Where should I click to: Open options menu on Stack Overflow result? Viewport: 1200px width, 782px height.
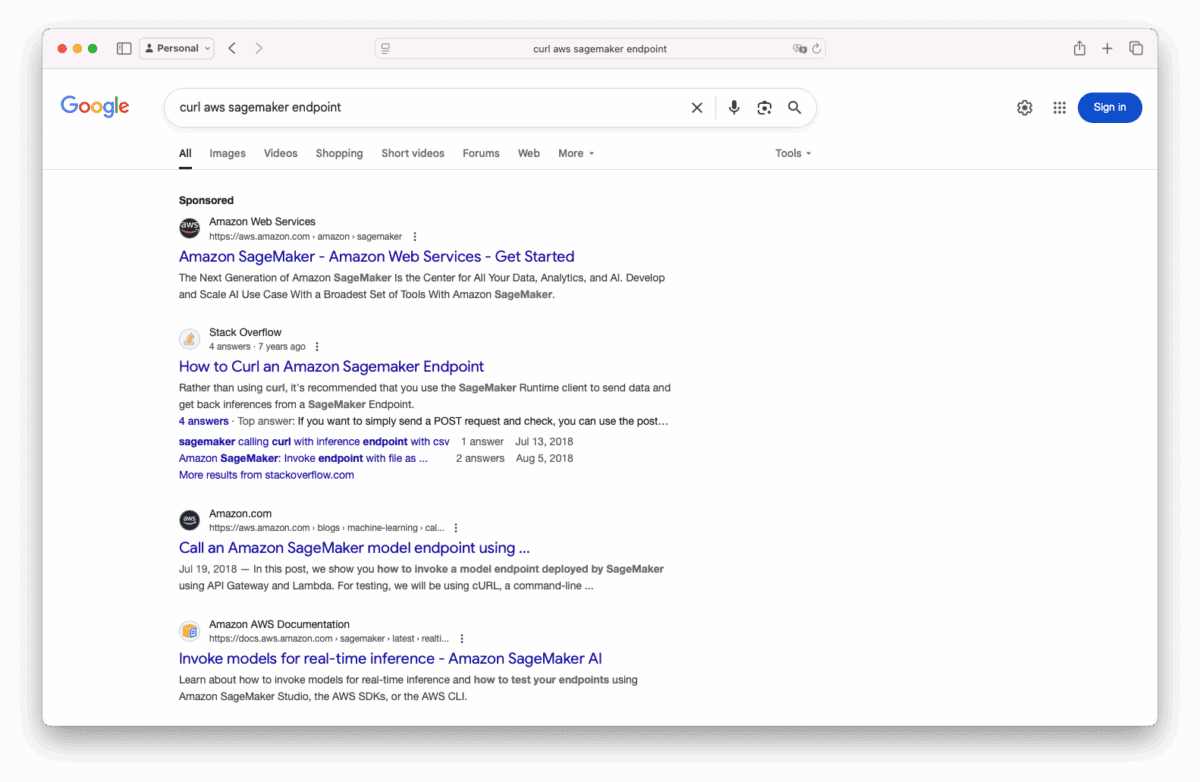[x=316, y=345]
